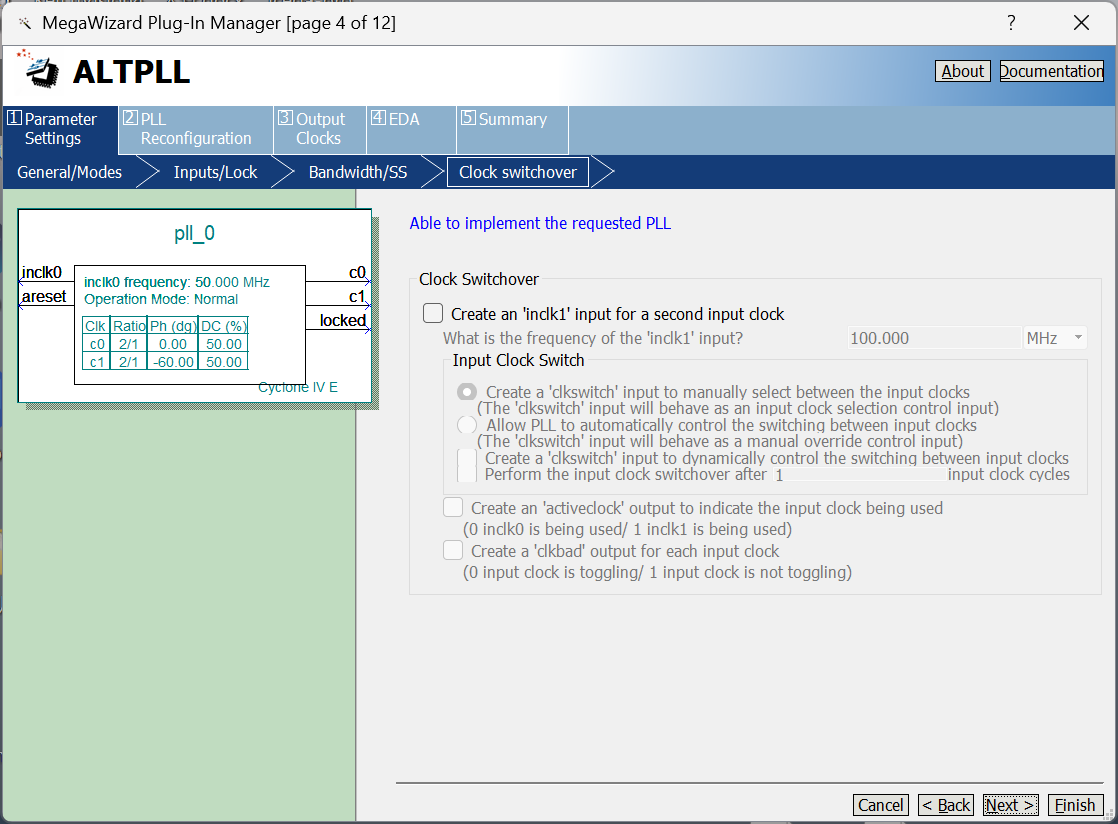
Task: Enable 'clkbad' output checkbox
Action: pyautogui.click(x=453, y=550)
